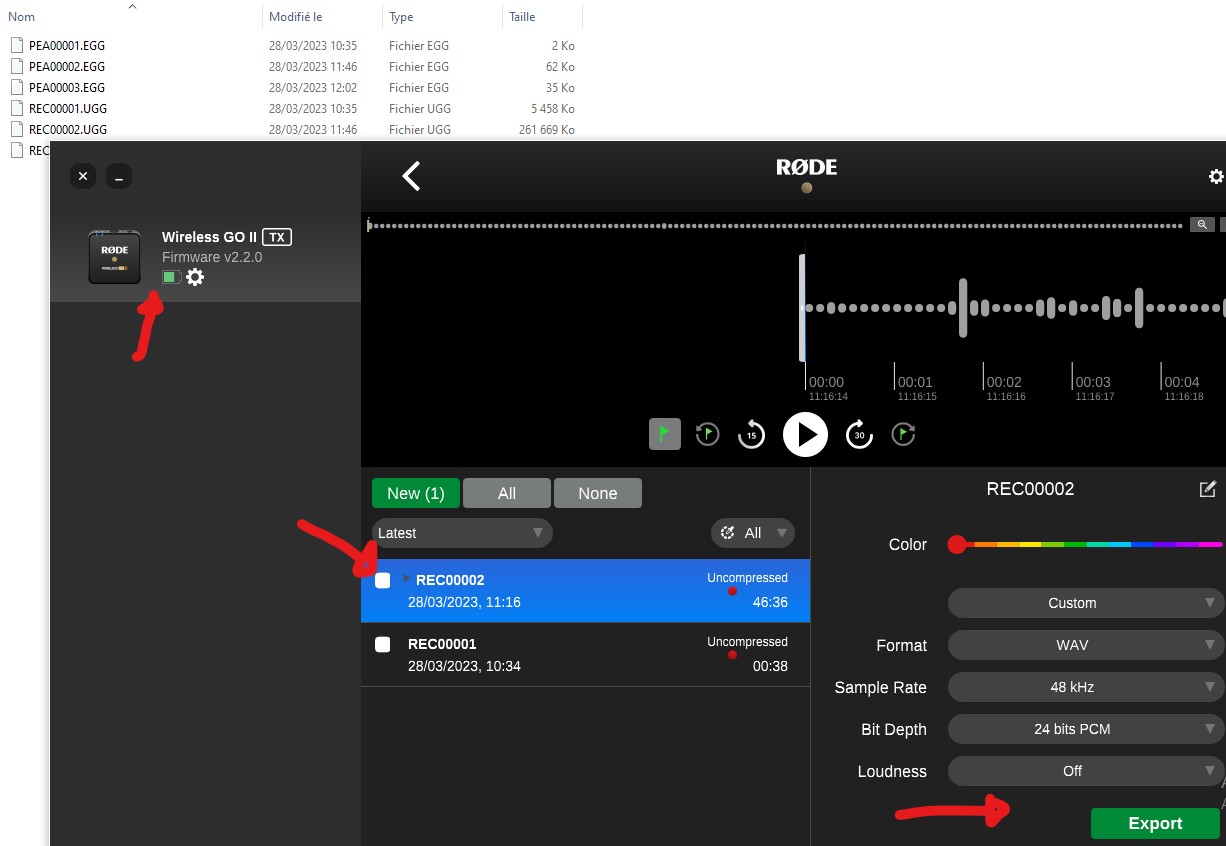Click the green Export button
Screen dimensions: 1226x846
tap(1155, 823)
